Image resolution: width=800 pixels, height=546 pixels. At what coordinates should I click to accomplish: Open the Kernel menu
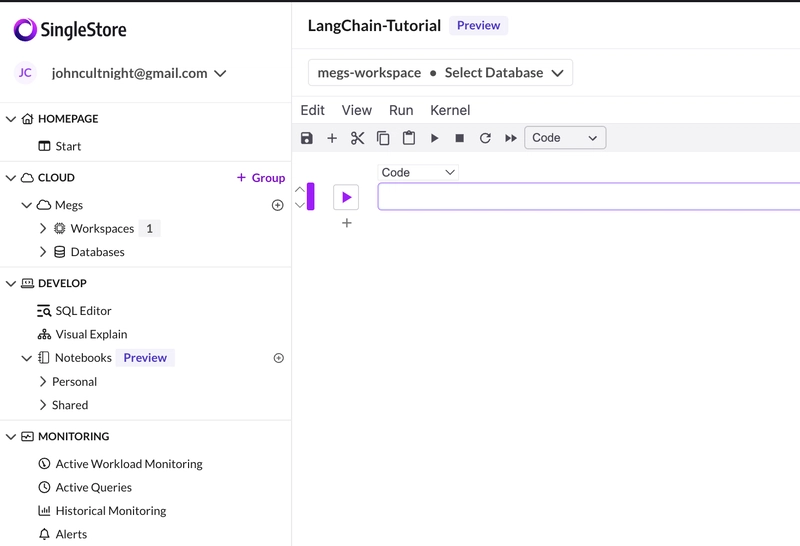tap(450, 110)
